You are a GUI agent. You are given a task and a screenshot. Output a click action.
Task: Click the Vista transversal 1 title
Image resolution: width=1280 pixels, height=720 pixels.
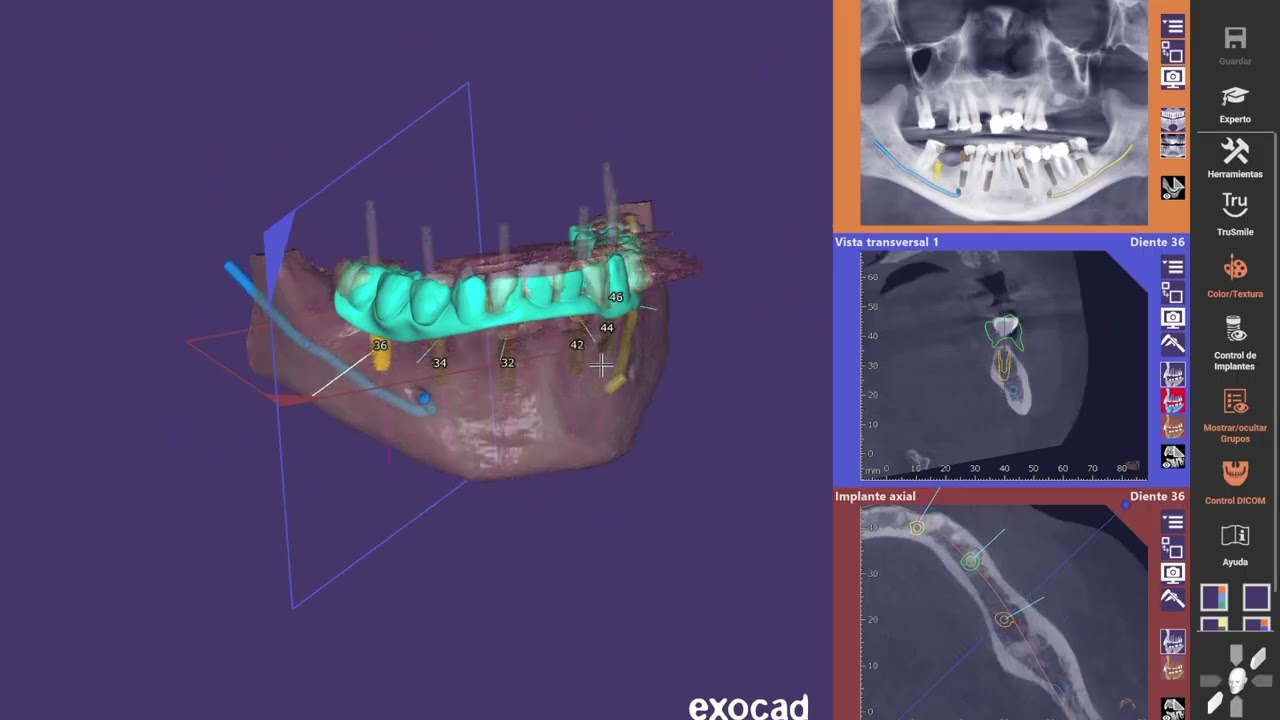[x=887, y=242]
